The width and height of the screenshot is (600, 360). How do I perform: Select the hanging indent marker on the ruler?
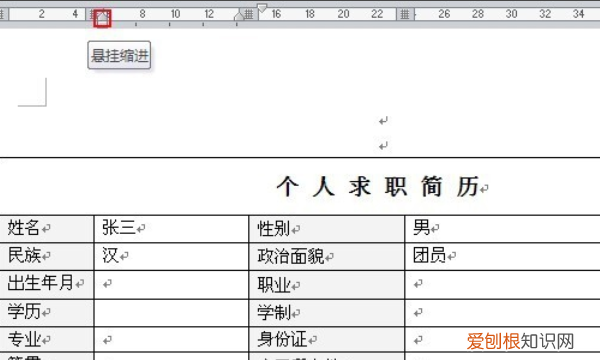pos(102,18)
